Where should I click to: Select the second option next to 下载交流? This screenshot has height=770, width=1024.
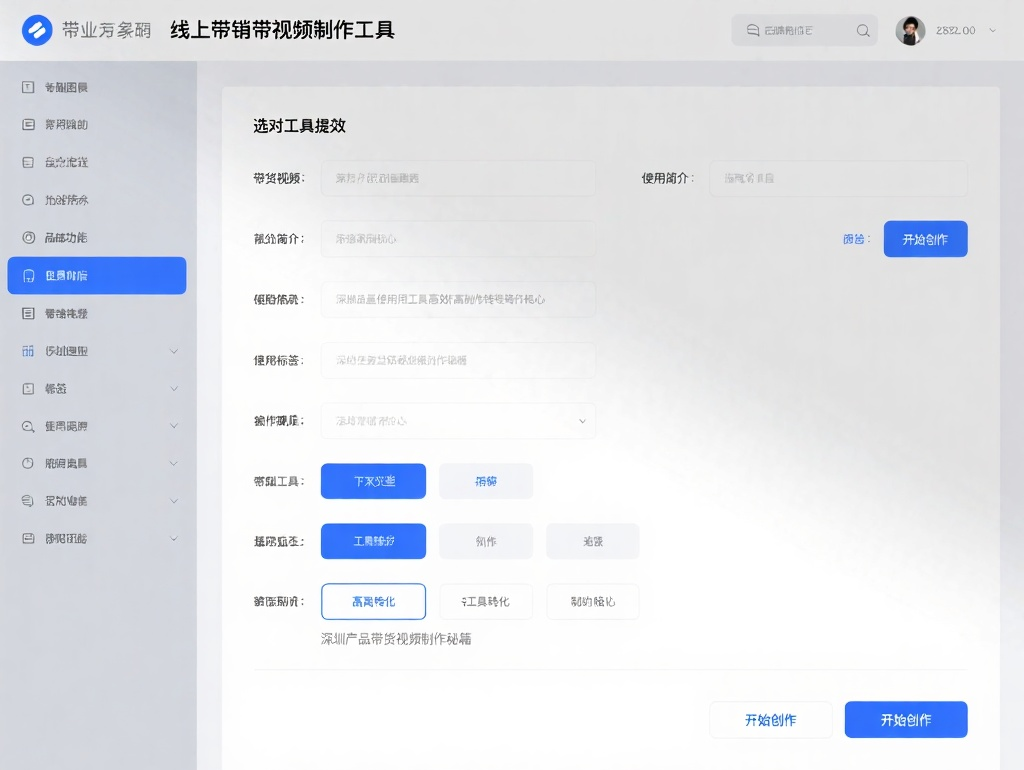pyautogui.click(x=486, y=481)
